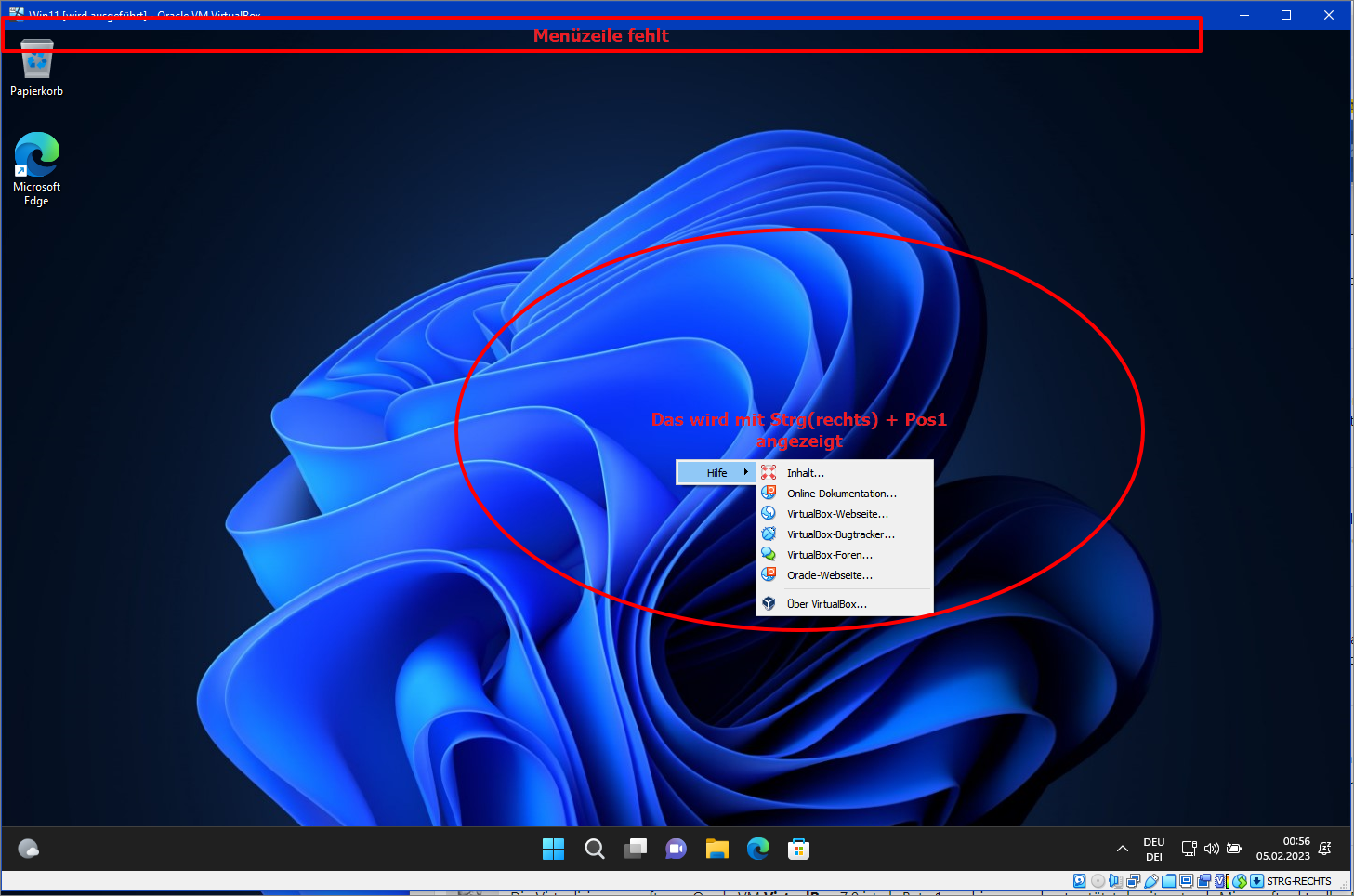This screenshot has width=1354, height=896.
Task: Open File Explorer from the taskbar
Action: tap(717, 849)
